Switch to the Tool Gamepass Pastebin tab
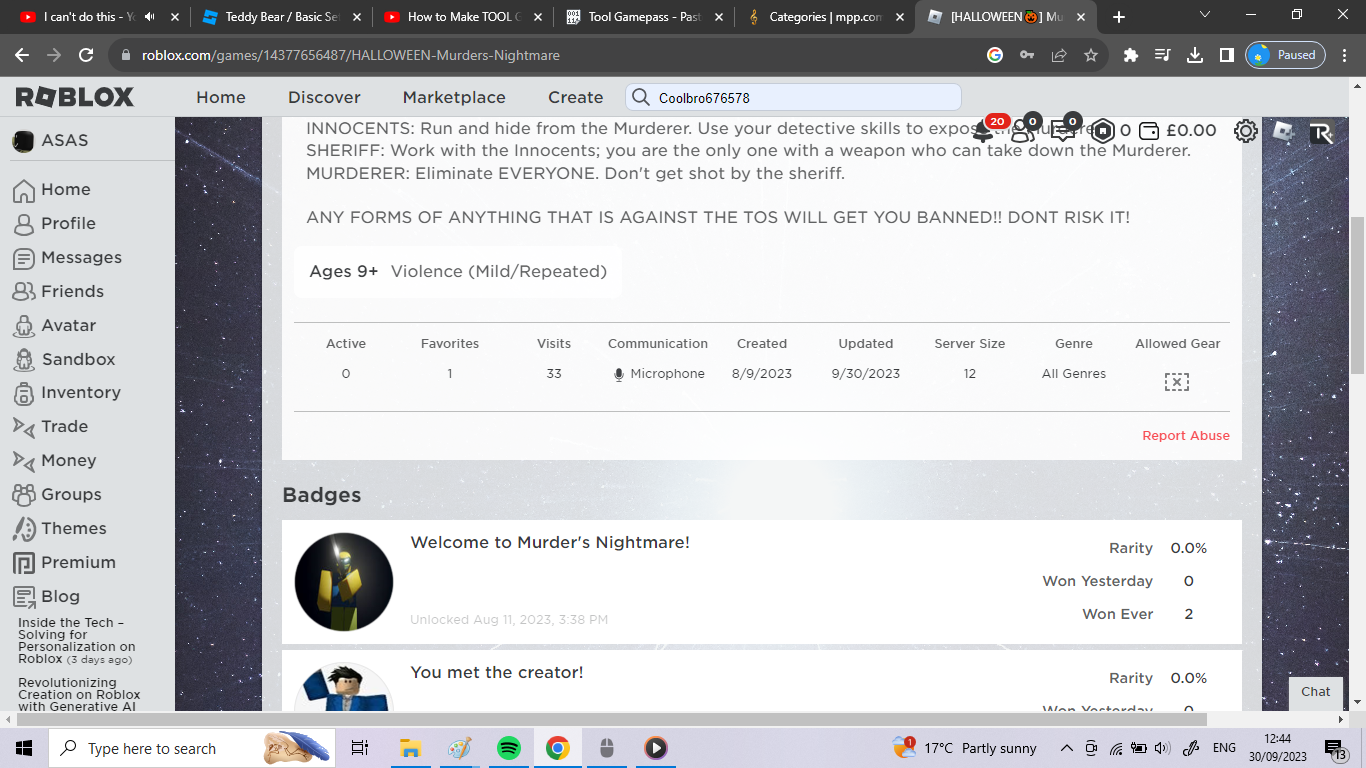The height and width of the screenshot is (768, 1366). 644,17
